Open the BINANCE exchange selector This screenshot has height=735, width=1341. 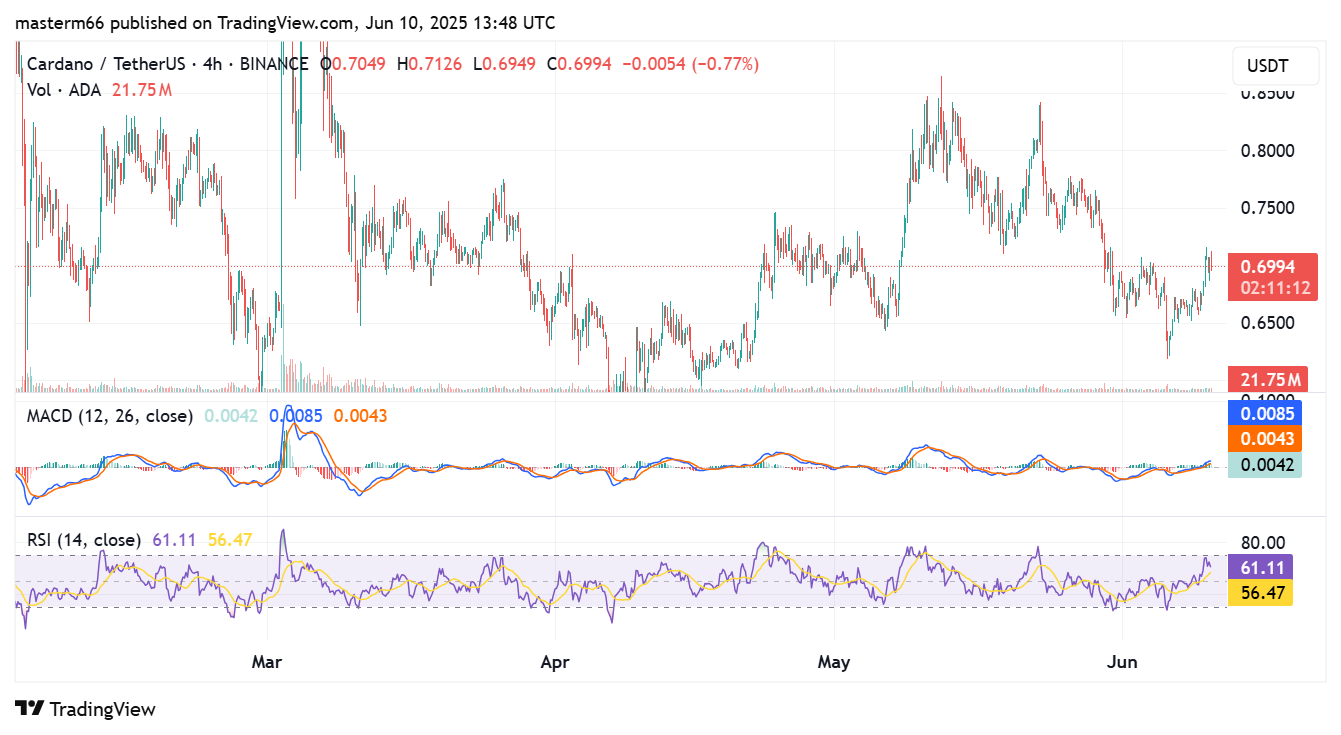tap(274, 63)
